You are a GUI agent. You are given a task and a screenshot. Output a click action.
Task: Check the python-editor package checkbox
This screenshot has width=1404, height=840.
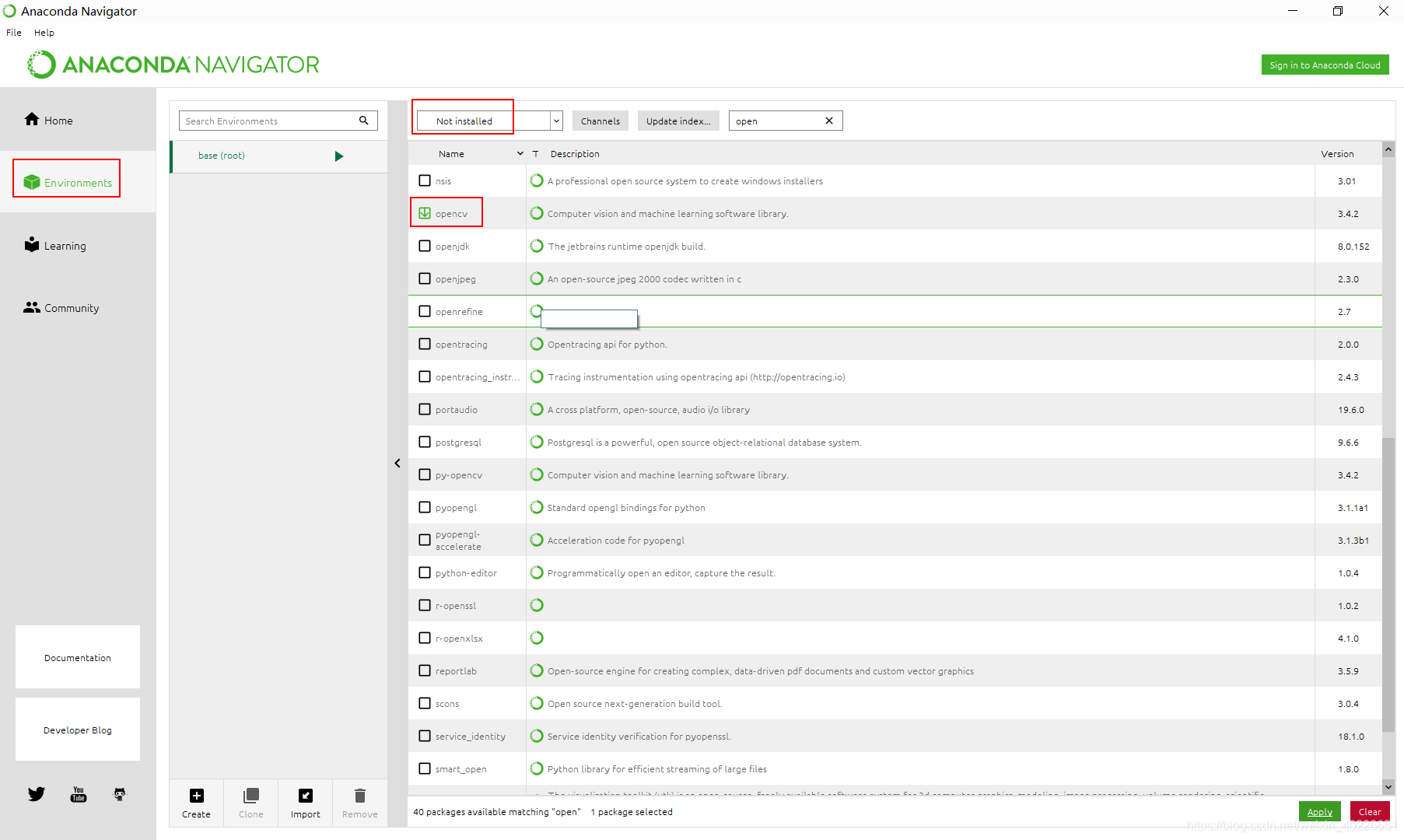click(x=425, y=572)
